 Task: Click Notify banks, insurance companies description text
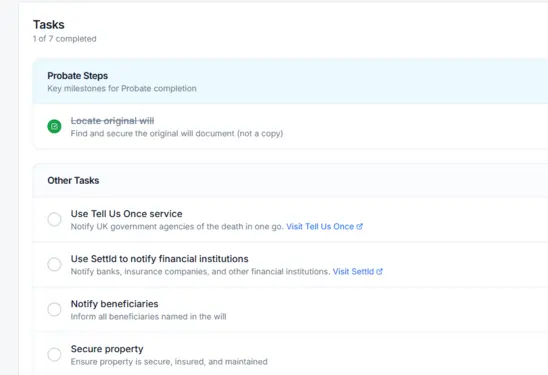click(x=200, y=272)
